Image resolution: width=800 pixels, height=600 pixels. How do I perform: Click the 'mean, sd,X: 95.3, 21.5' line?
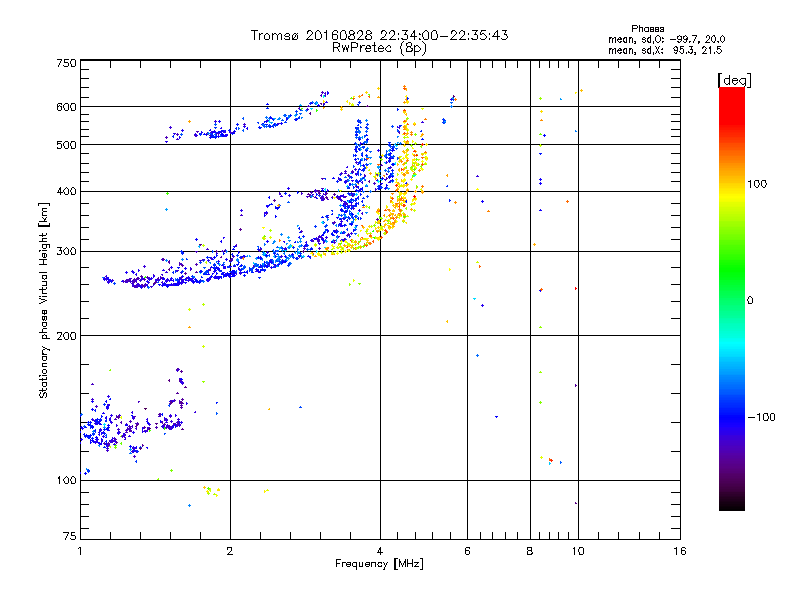665,50
